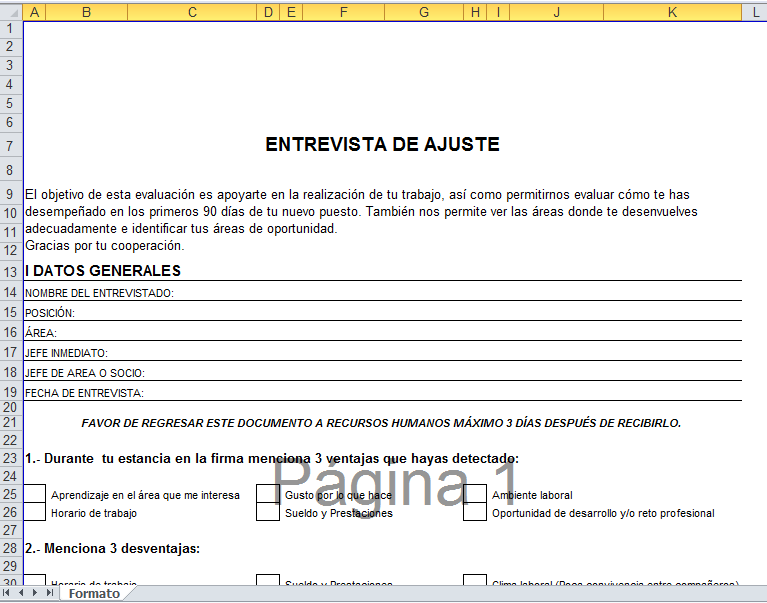Click the 'NOMBRE DEL ENTREVISTADO:' field

pos(383,292)
